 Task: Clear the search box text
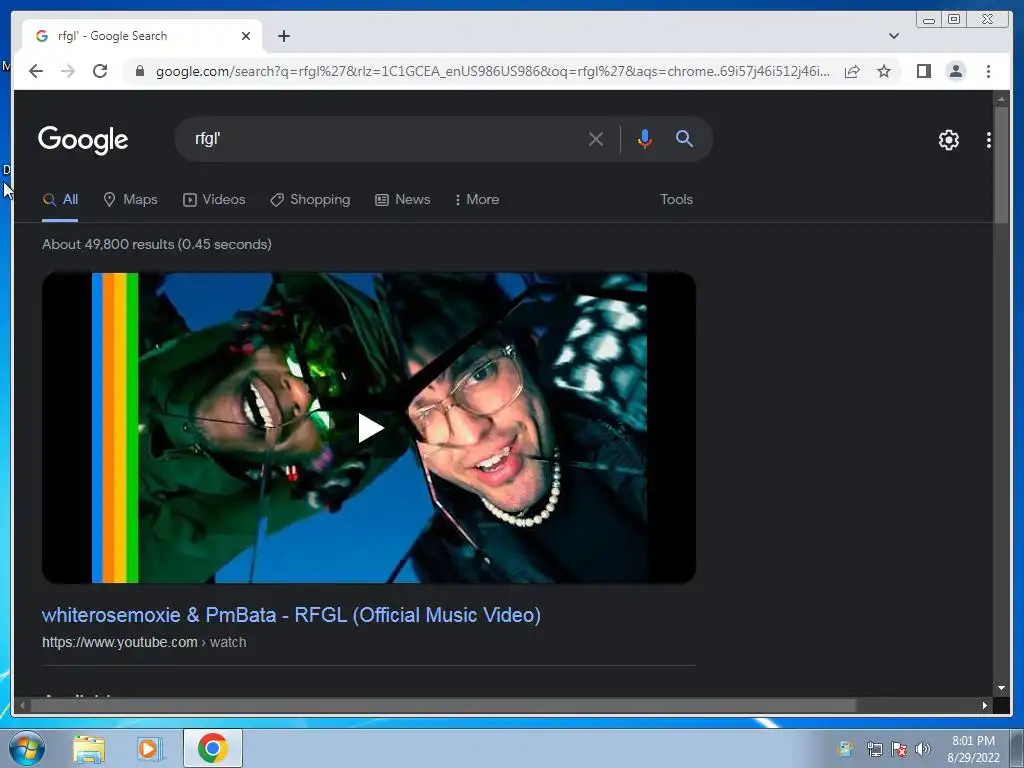coord(596,139)
